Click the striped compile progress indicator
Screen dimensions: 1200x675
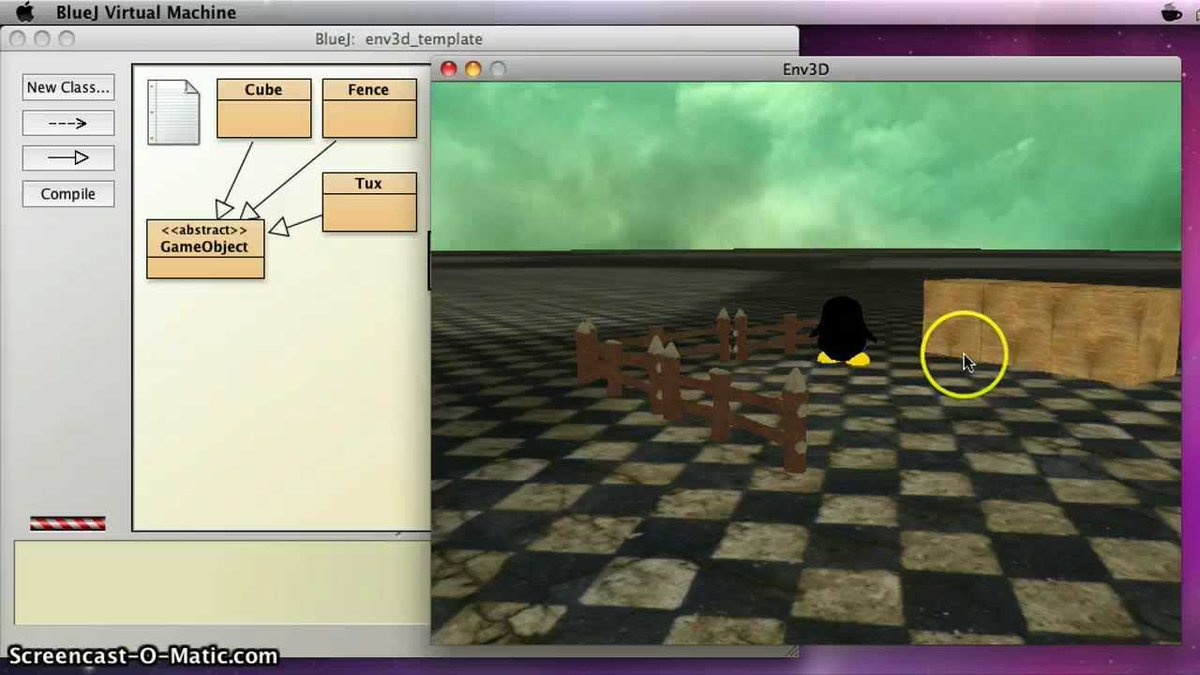(68, 521)
